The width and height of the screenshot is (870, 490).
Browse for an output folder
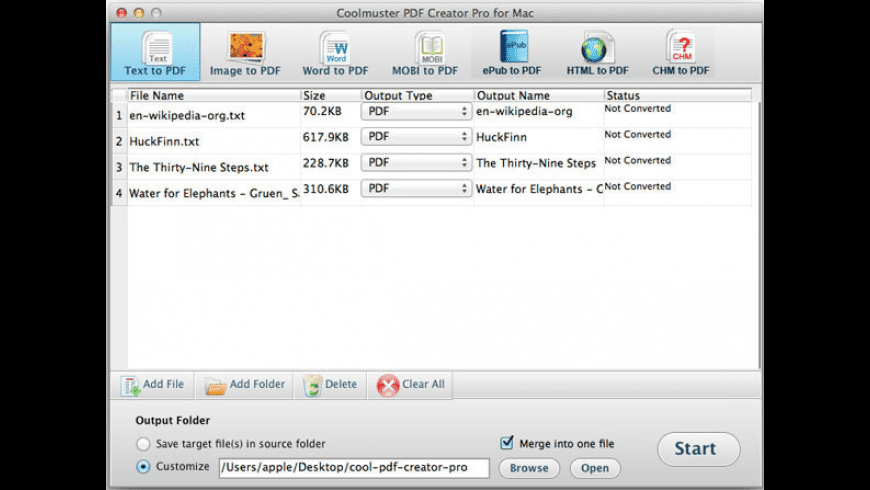(x=529, y=468)
